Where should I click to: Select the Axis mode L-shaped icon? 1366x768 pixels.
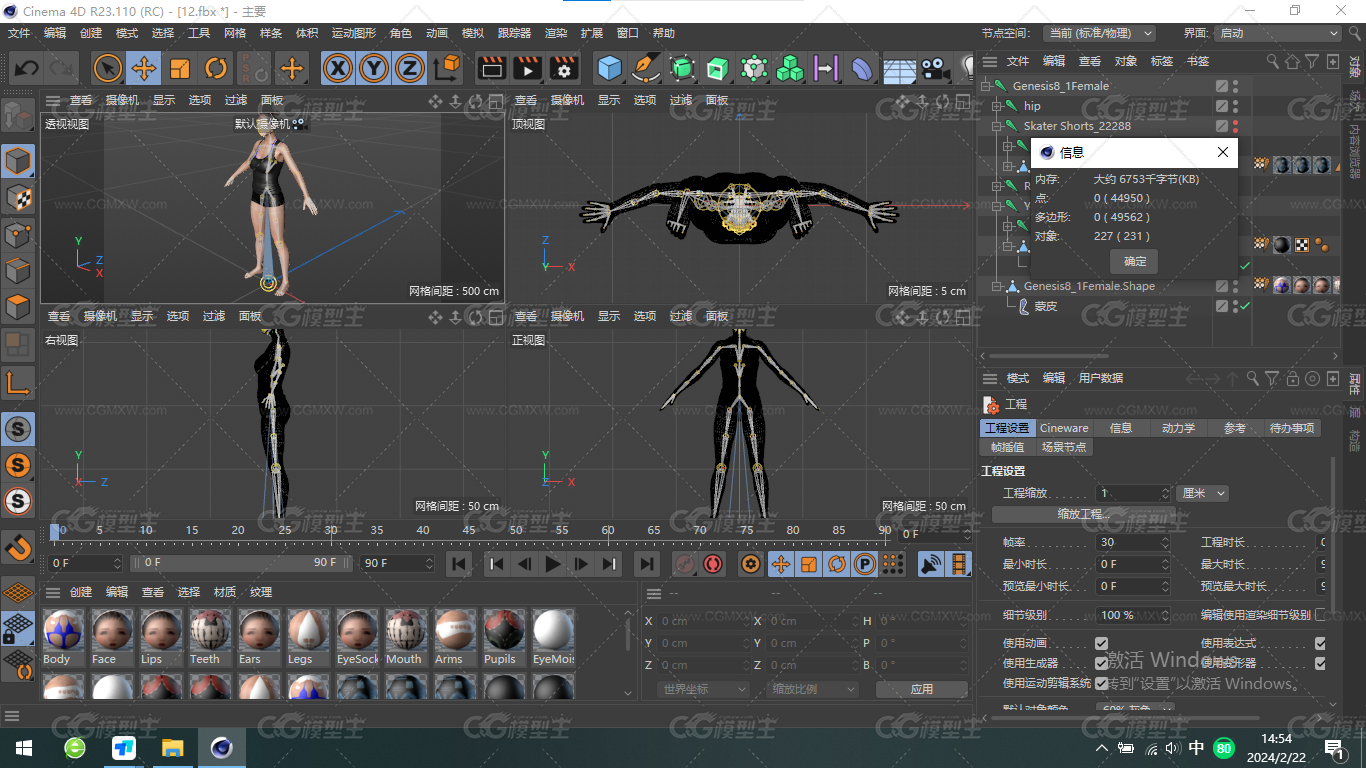[x=18, y=382]
